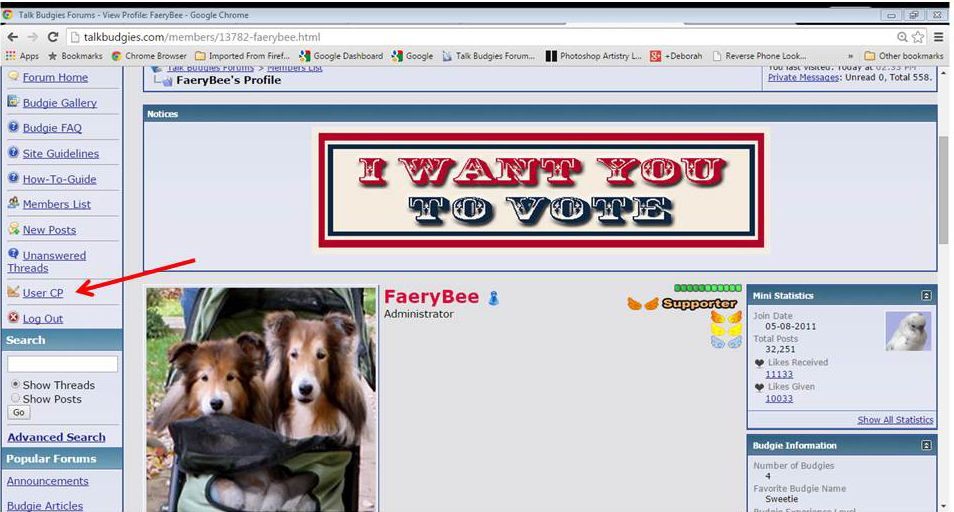This screenshot has height=512, width=954.
Task: Open the Unanswered Threads link
Action: (x=47, y=261)
